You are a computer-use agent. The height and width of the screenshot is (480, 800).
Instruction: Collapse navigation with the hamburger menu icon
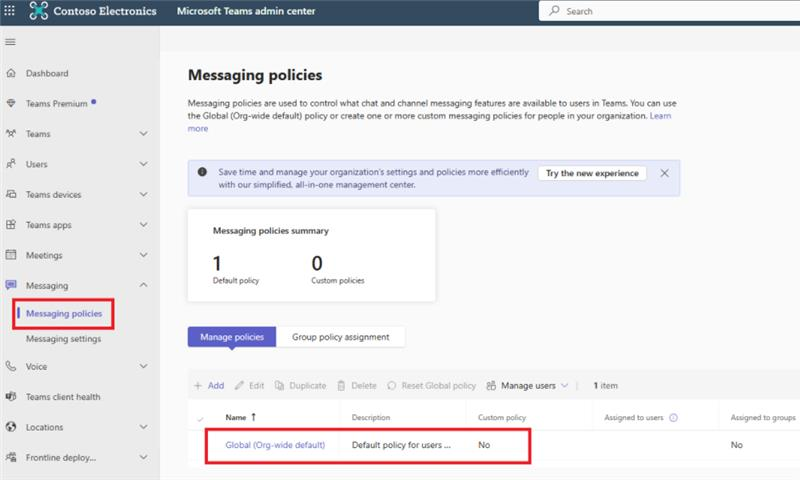coord(10,42)
